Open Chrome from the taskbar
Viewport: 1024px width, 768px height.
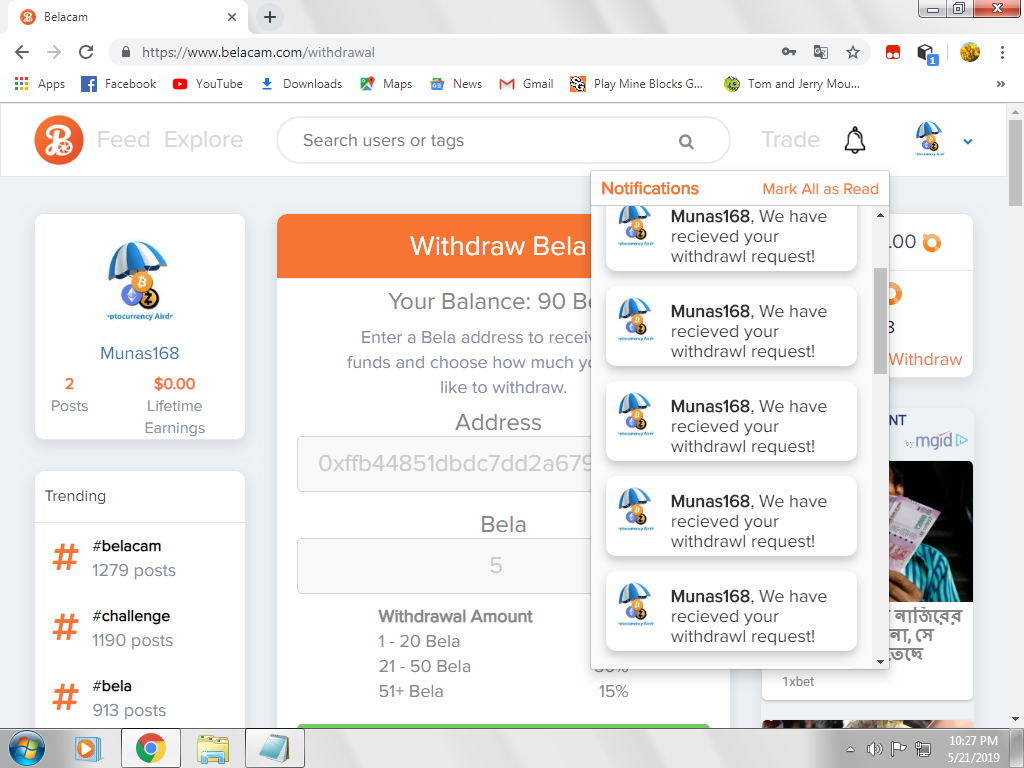[151, 747]
